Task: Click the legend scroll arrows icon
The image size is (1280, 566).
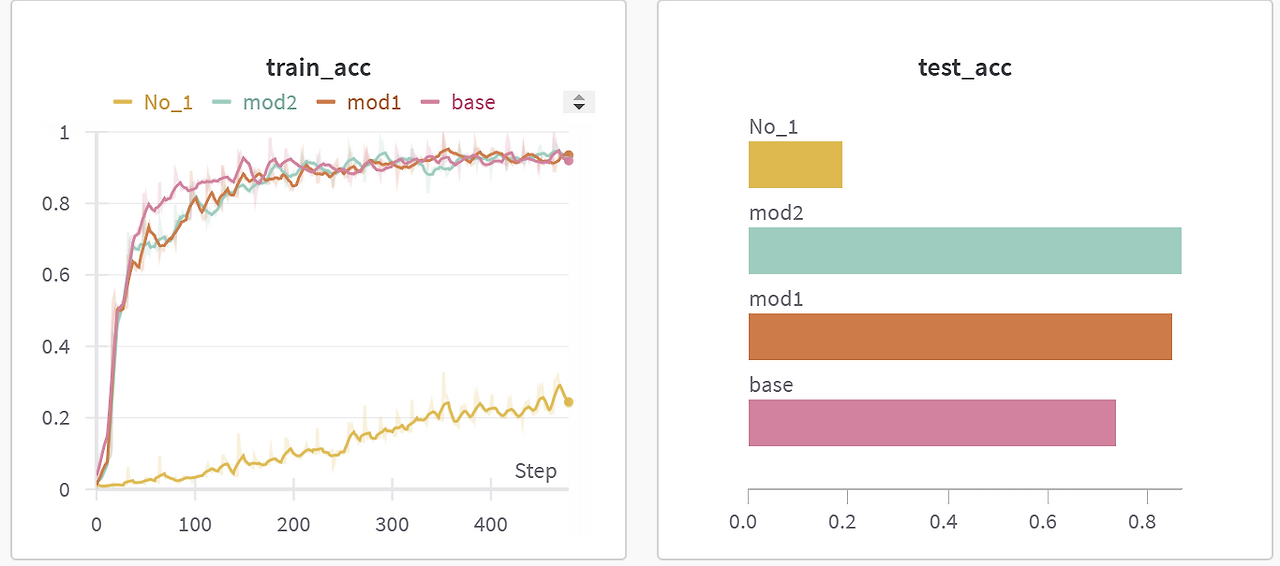Action: point(579,102)
